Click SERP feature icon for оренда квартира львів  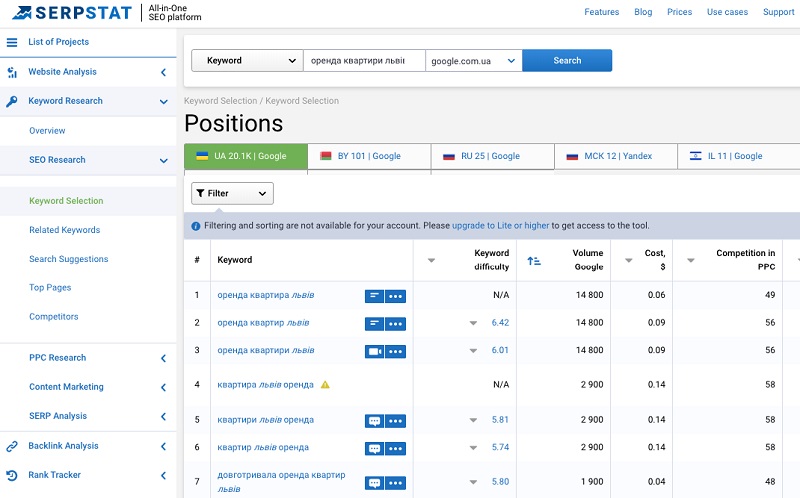tap(374, 296)
